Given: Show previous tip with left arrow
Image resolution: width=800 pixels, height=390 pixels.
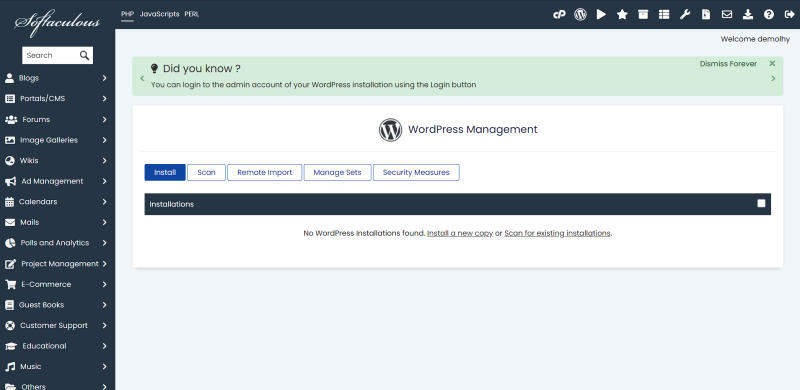Looking at the screenshot, I should click(x=142, y=78).
